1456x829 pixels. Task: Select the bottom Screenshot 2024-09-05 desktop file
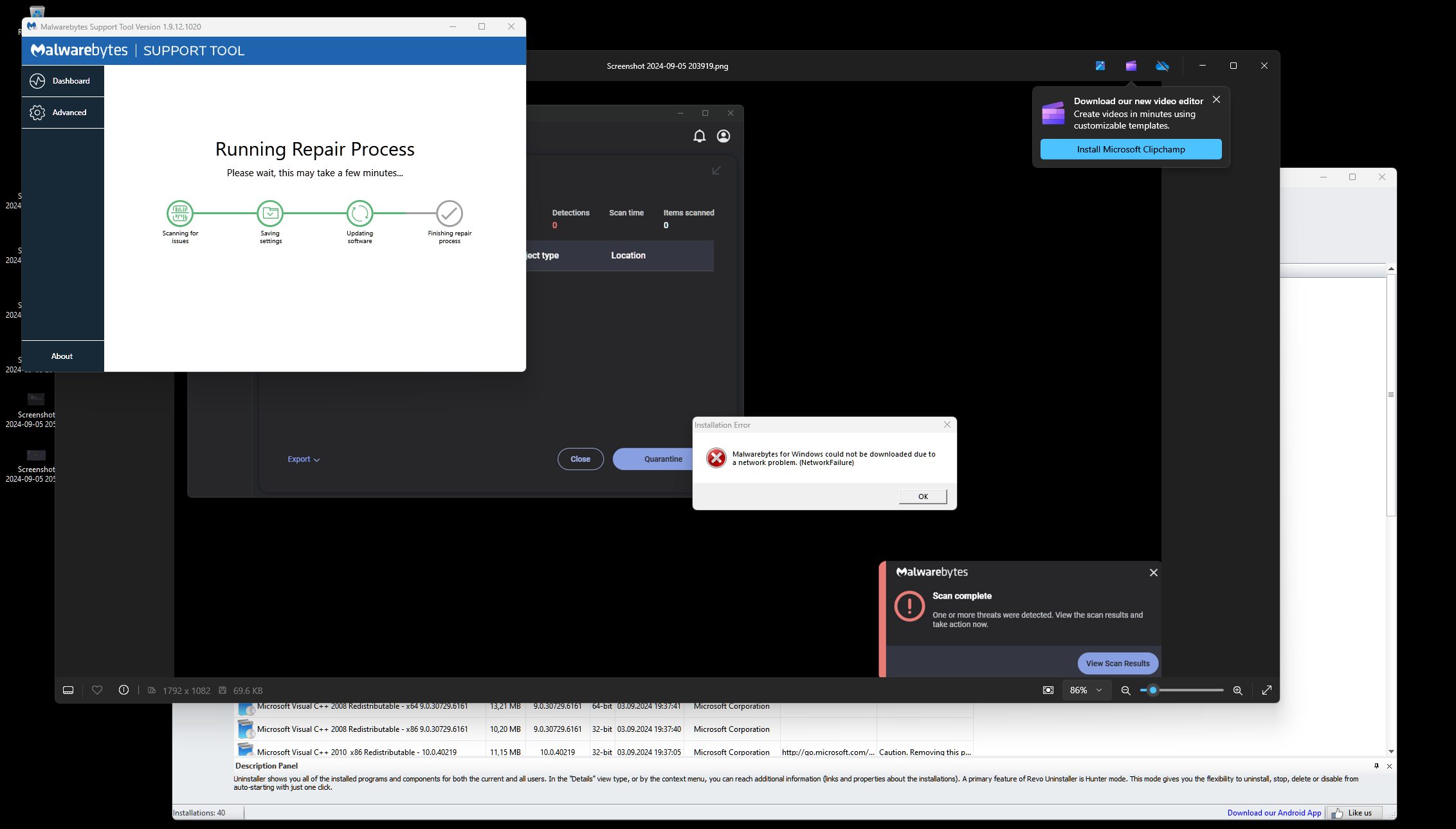(x=32, y=465)
